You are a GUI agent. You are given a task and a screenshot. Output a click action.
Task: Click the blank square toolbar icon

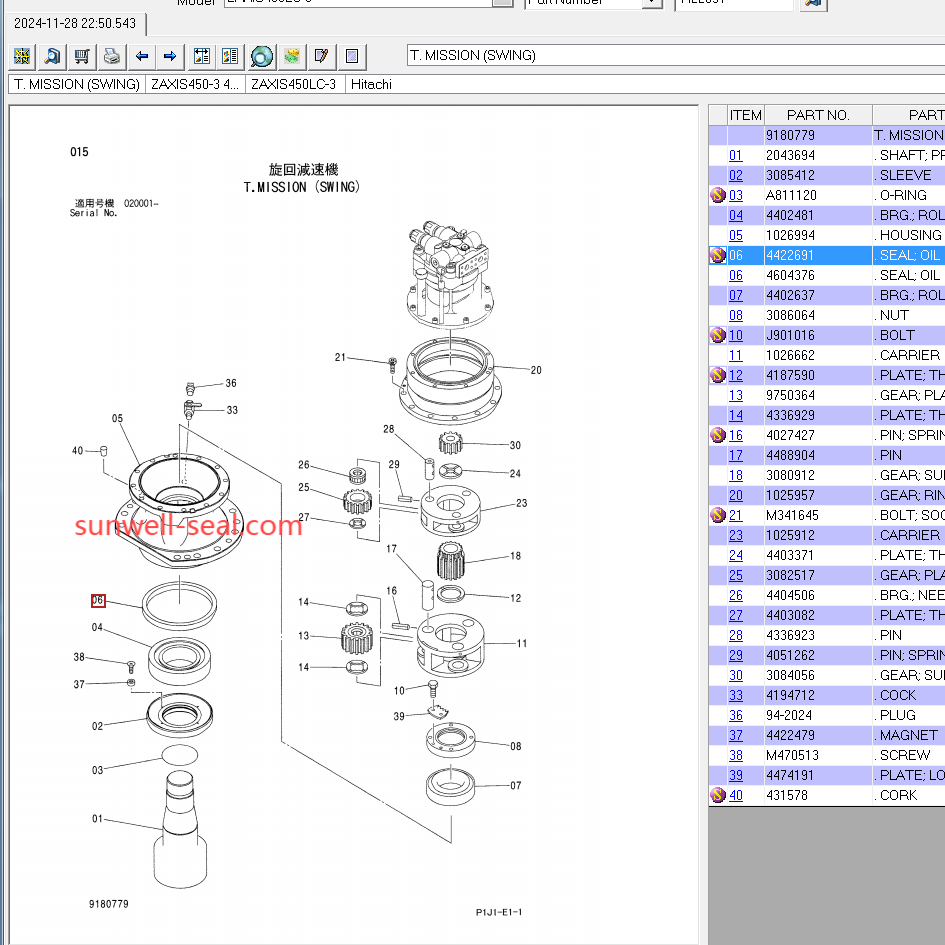point(351,56)
